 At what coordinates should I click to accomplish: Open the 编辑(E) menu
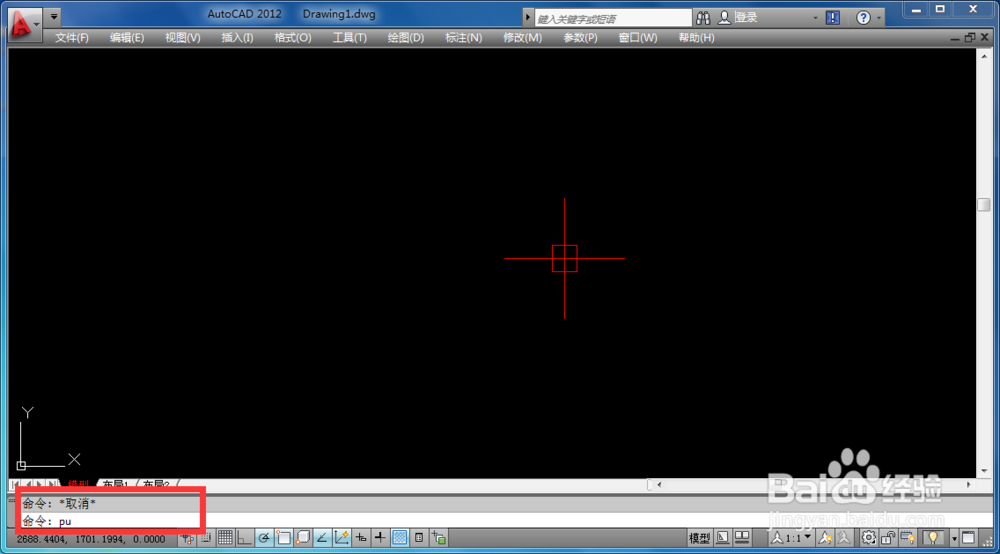pos(127,38)
